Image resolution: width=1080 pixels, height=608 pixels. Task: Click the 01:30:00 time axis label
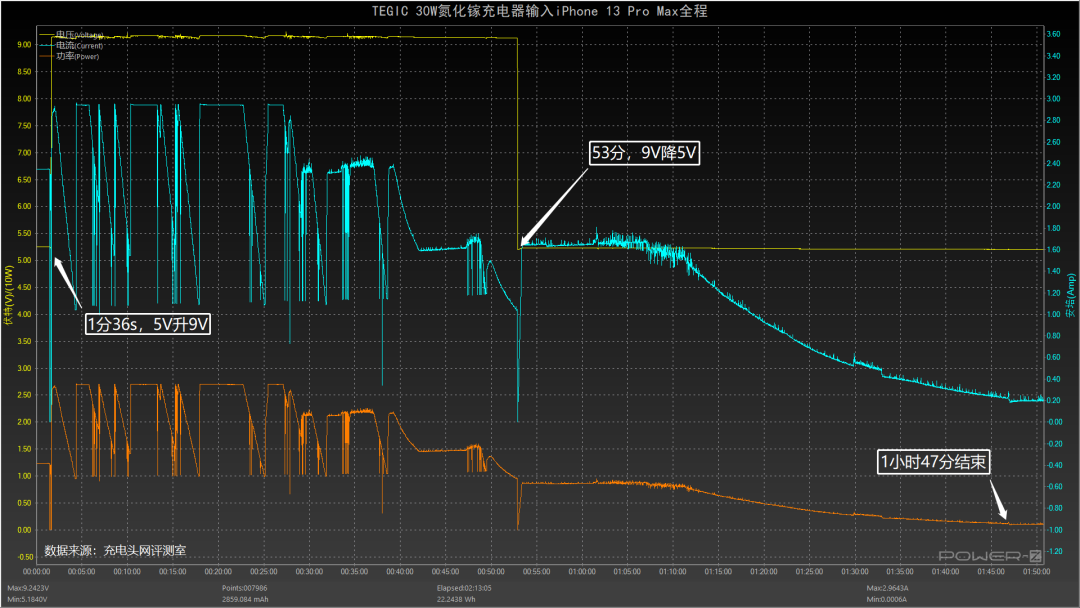click(855, 572)
